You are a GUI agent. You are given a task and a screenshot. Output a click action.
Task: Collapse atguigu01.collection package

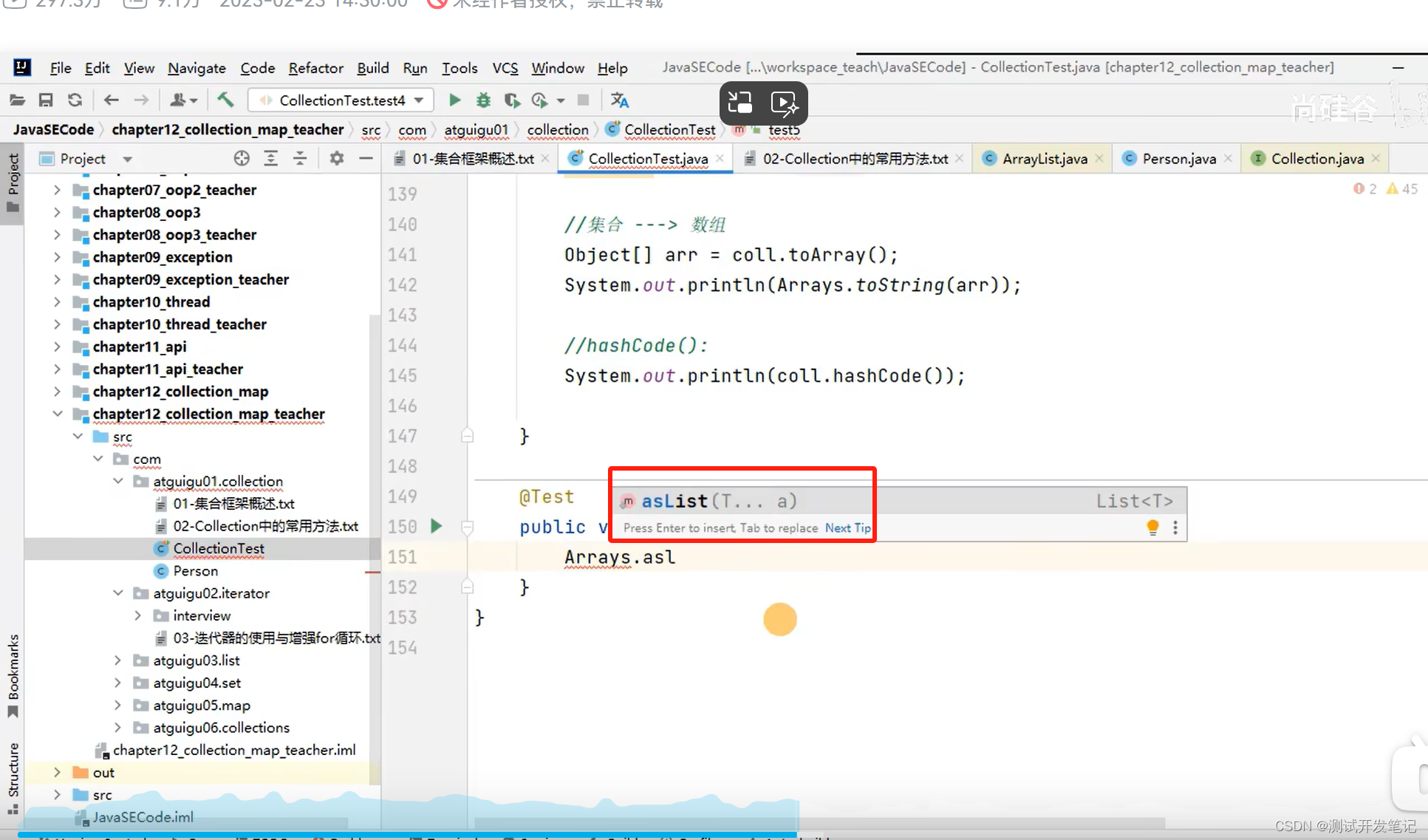coord(117,481)
